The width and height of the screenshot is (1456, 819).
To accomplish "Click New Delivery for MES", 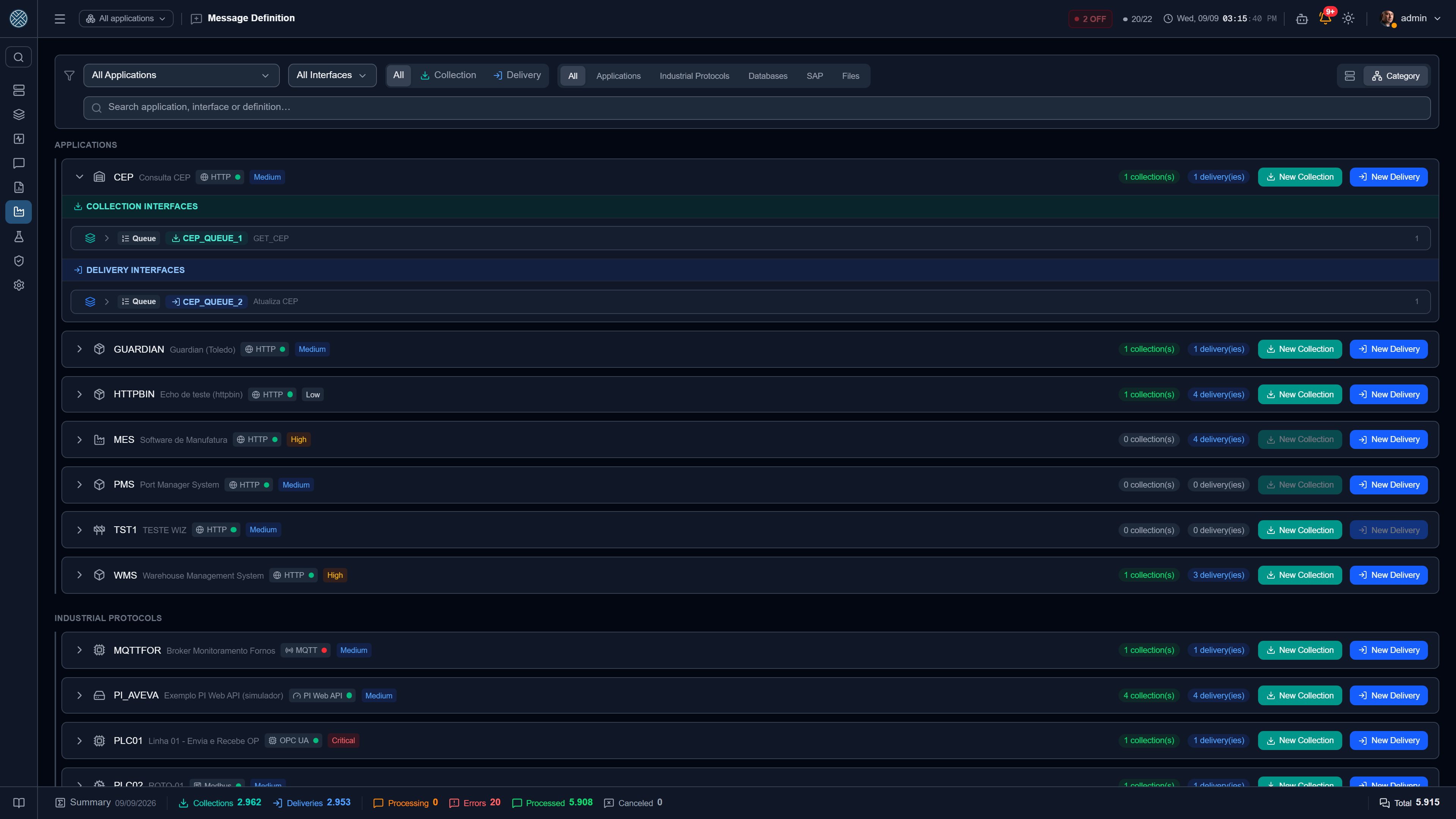I will pyautogui.click(x=1389, y=439).
